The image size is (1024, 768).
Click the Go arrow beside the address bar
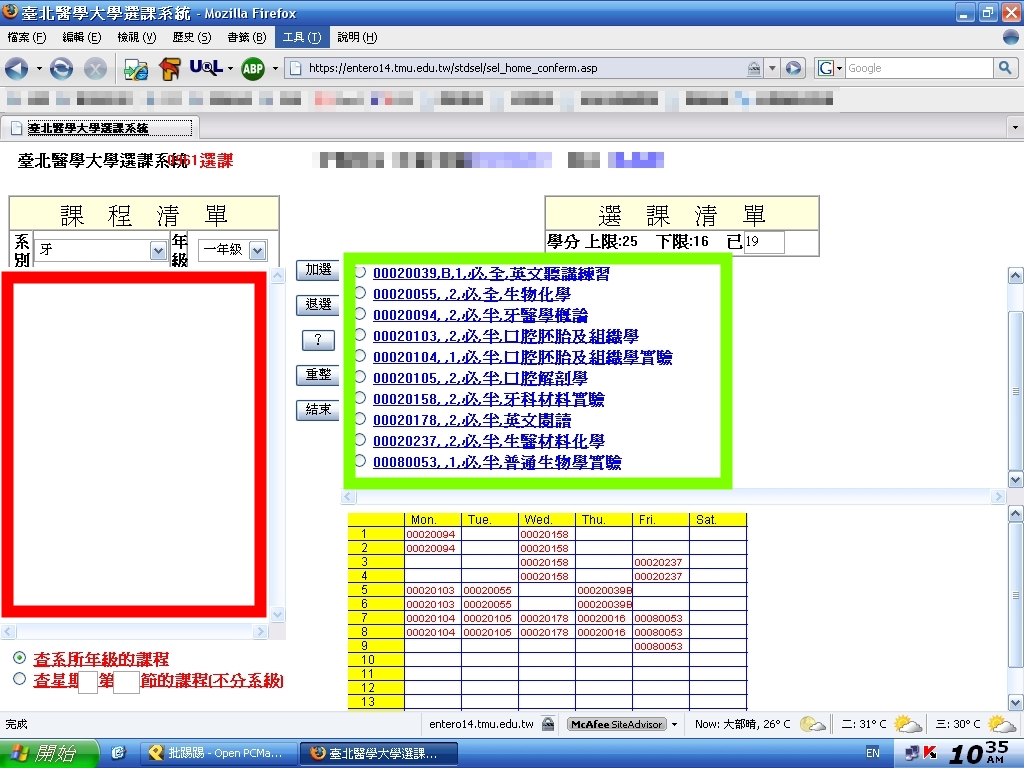pos(793,68)
